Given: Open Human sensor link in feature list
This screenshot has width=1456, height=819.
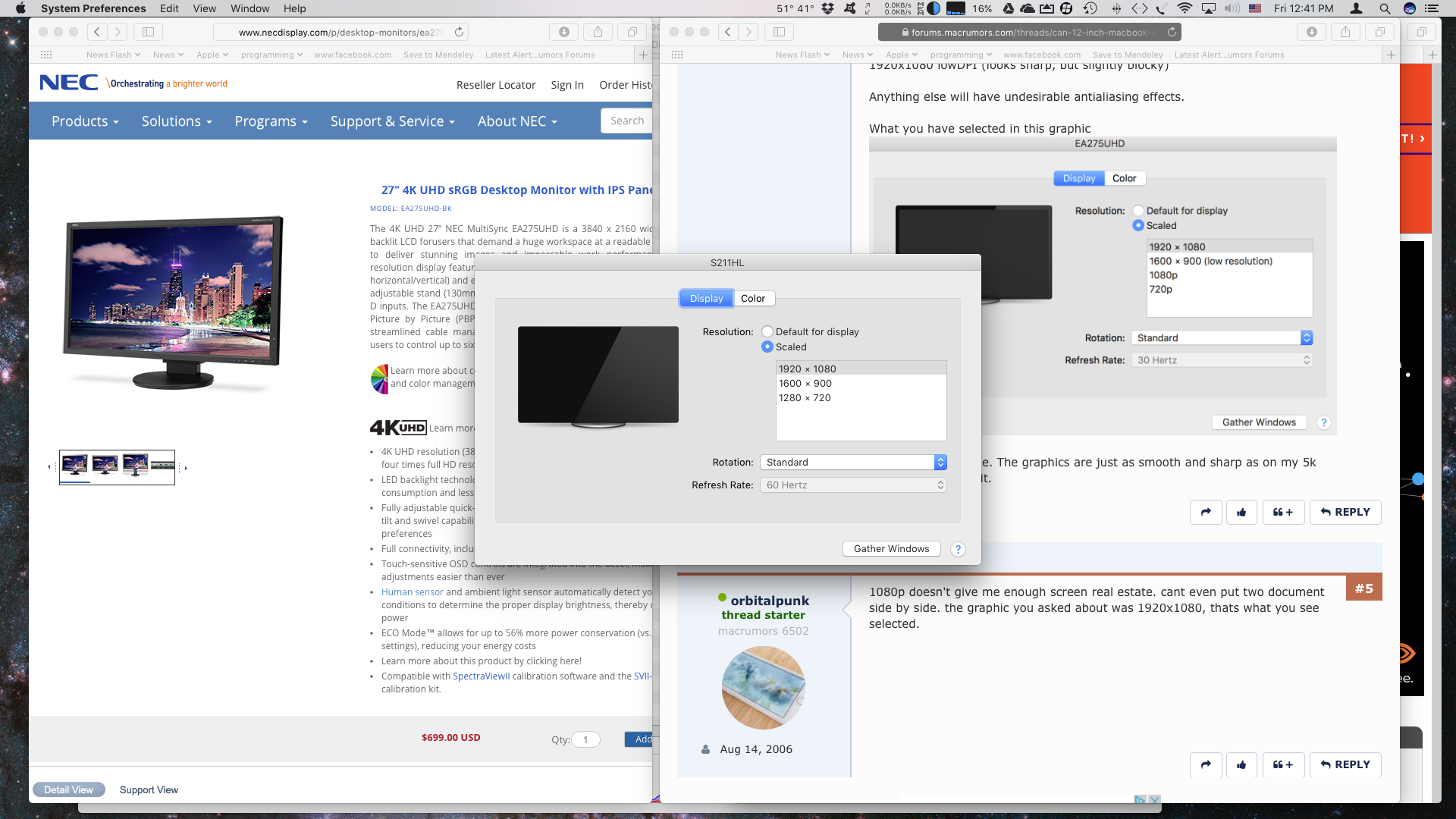Looking at the screenshot, I should tap(412, 592).
